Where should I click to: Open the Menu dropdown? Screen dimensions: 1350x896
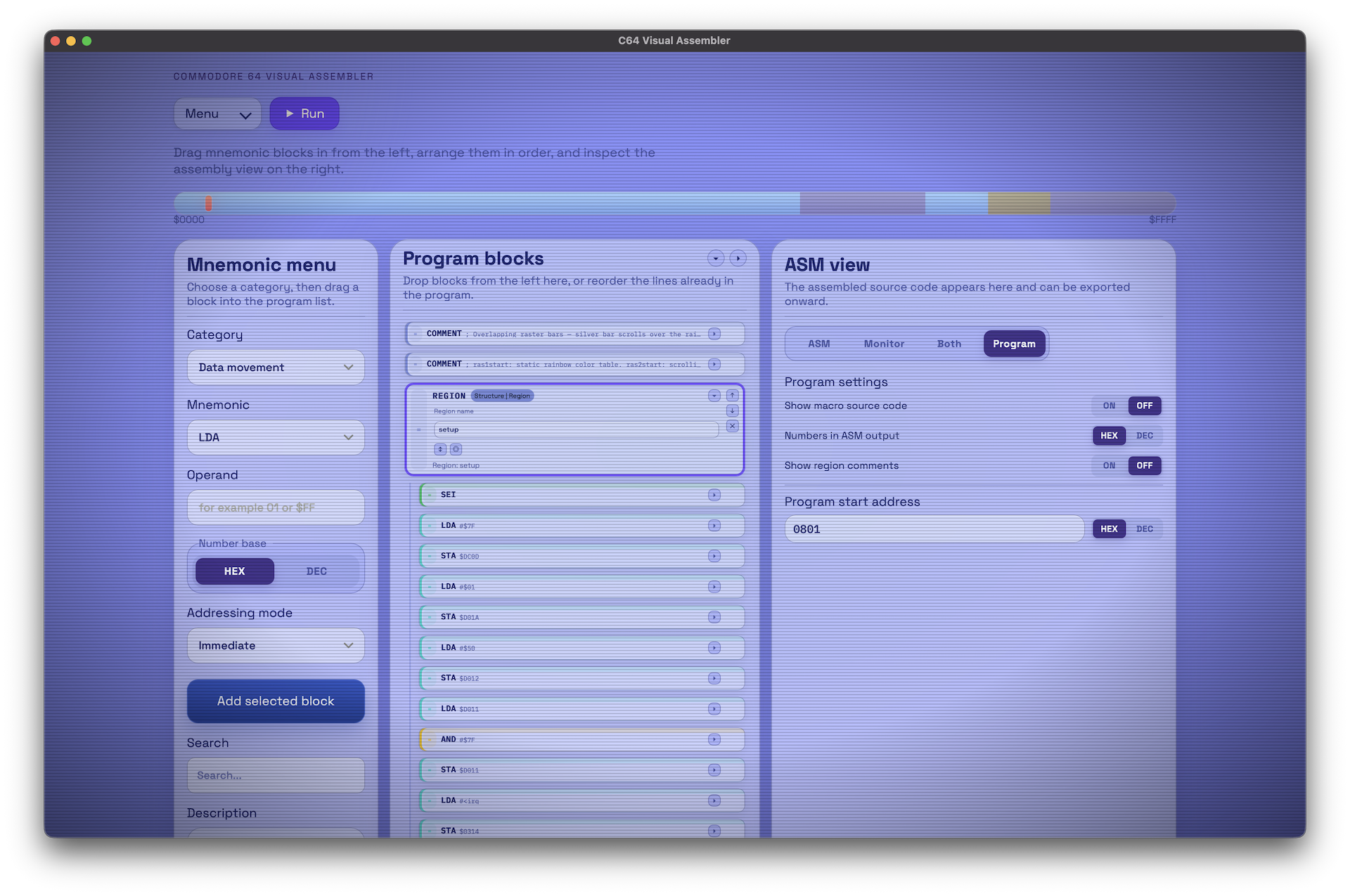[217, 114]
